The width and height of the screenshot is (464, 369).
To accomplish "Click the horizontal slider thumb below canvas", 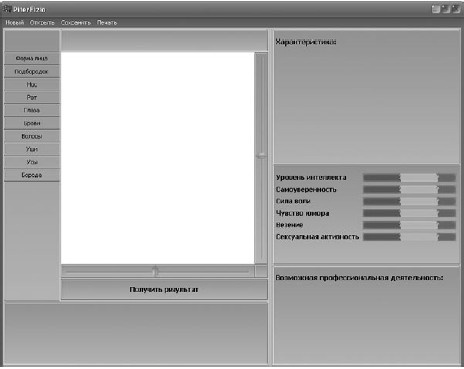I will pos(155,271).
